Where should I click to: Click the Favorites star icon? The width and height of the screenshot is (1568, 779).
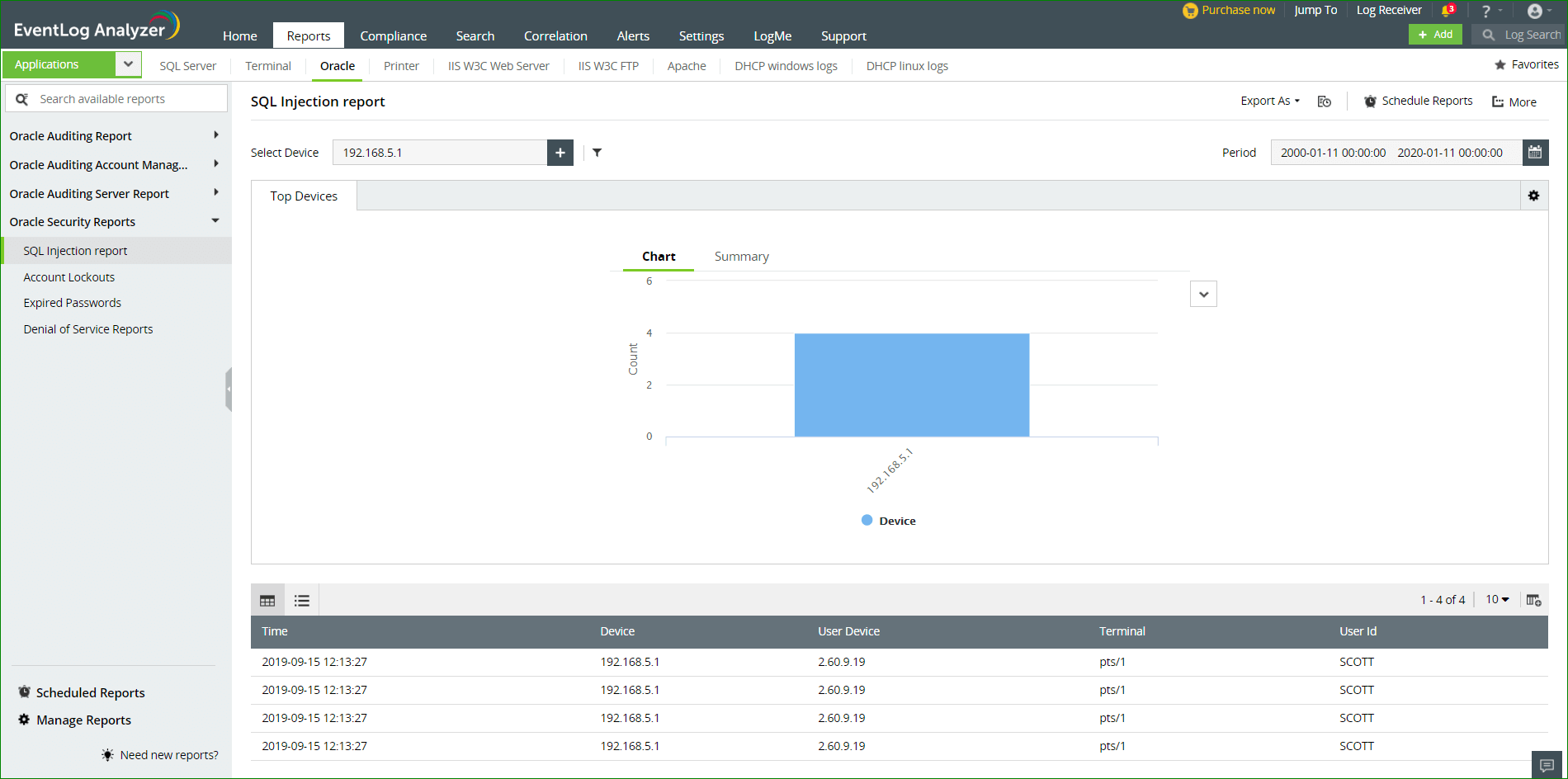coord(1500,64)
